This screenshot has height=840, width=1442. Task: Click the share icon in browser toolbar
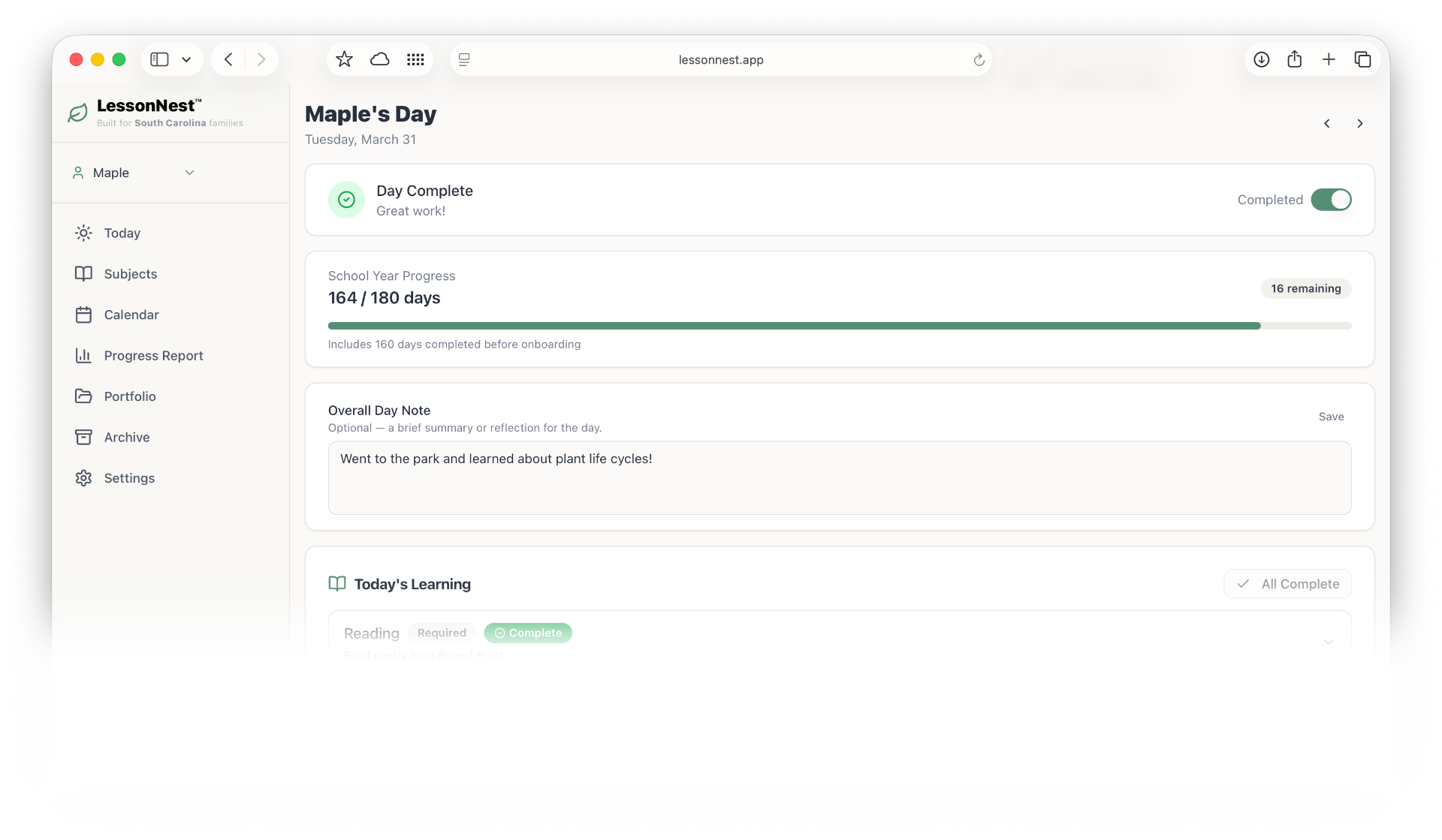click(1294, 59)
